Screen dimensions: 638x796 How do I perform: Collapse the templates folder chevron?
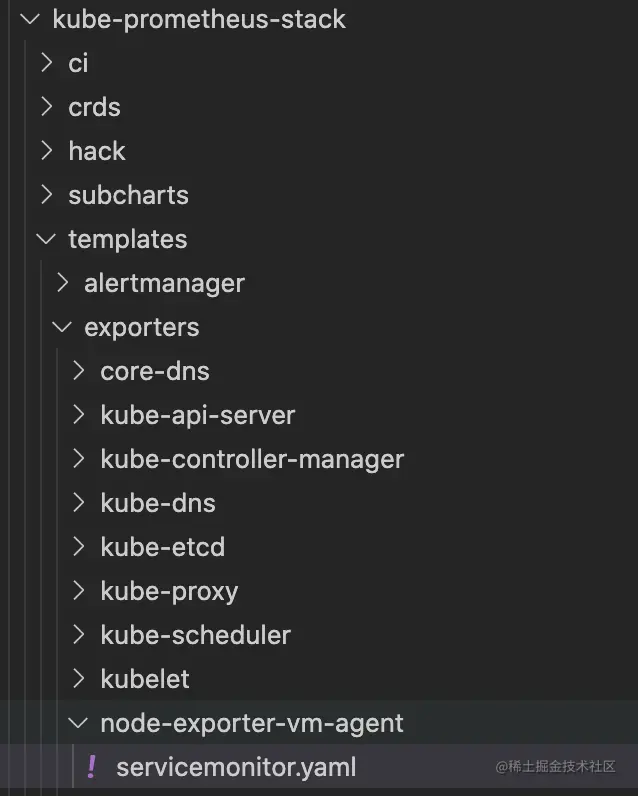click(x=46, y=239)
